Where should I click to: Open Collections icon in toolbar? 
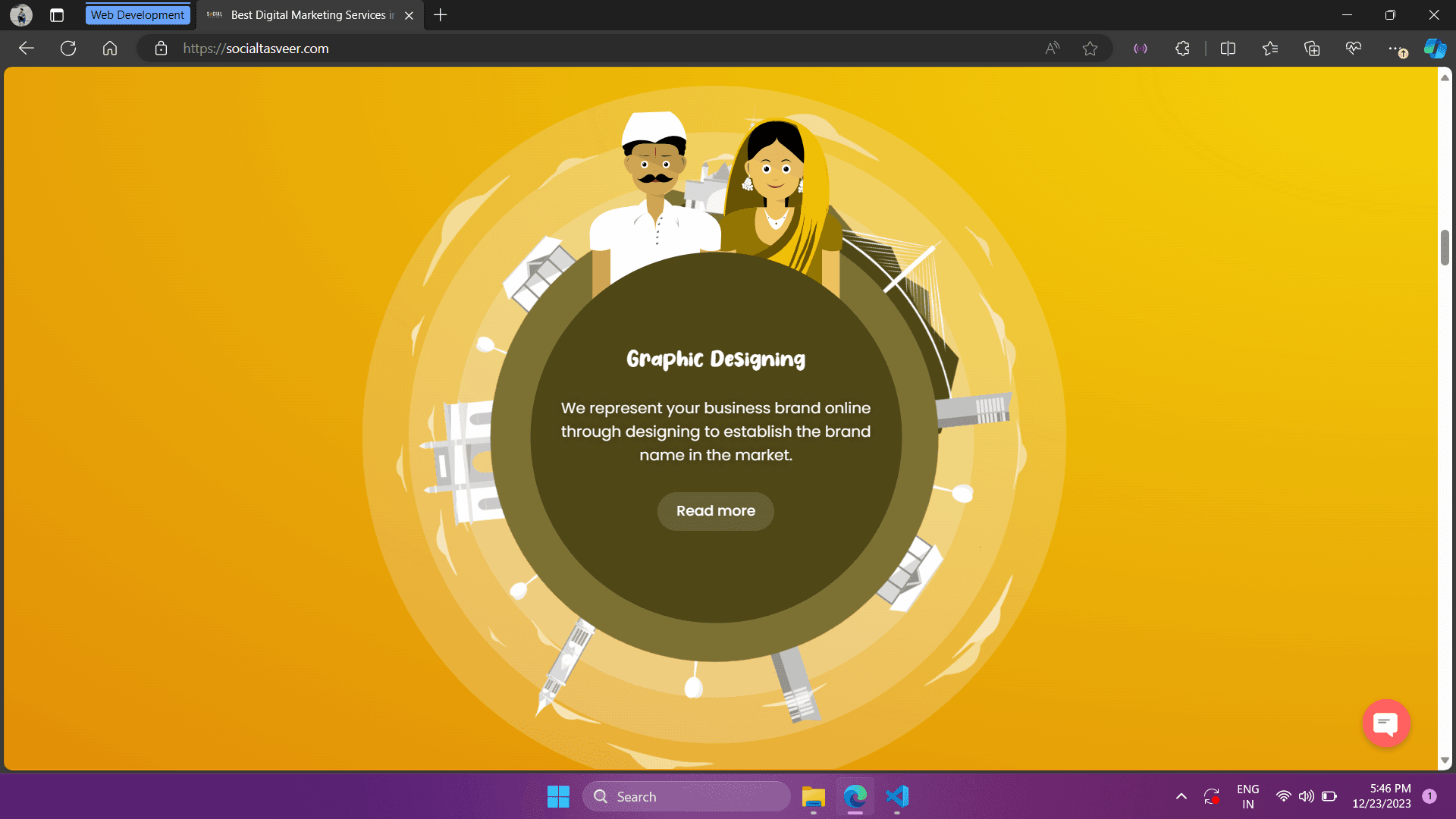pyautogui.click(x=1312, y=49)
